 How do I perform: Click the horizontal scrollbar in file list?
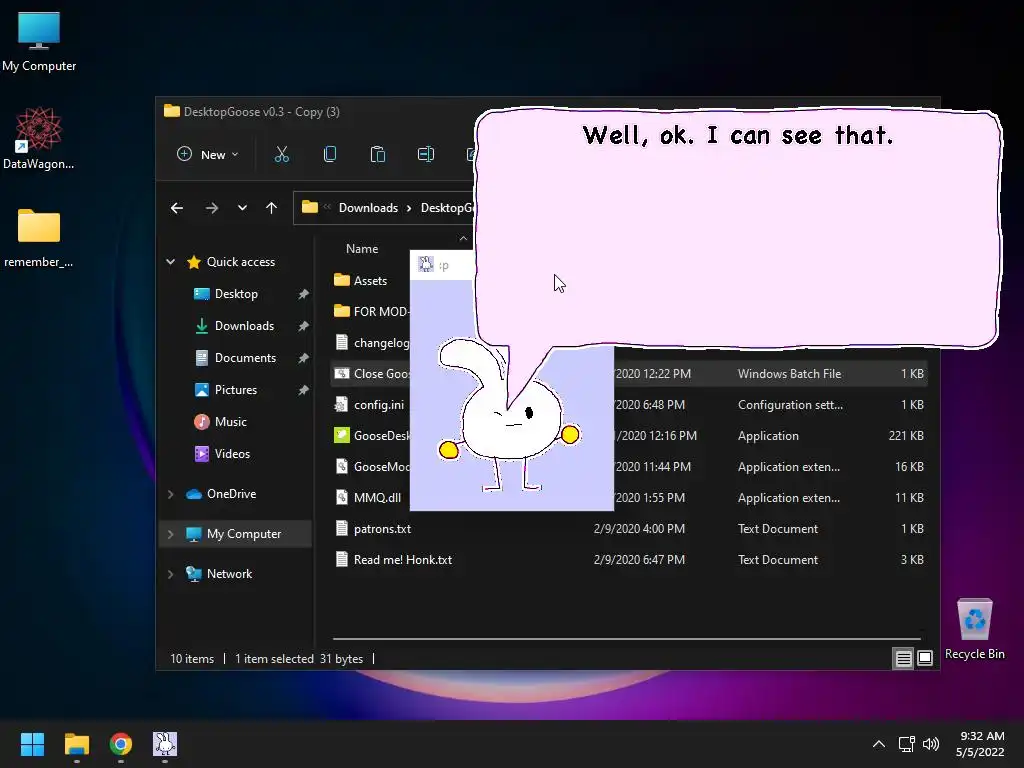(627, 639)
